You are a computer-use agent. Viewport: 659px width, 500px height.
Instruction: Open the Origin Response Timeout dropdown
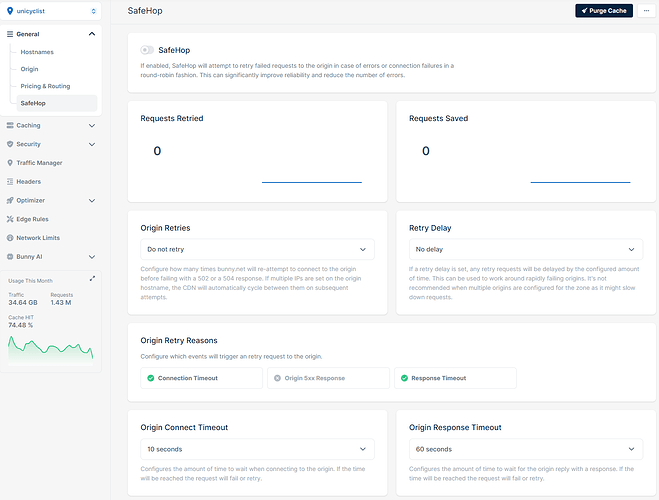(526, 449)
